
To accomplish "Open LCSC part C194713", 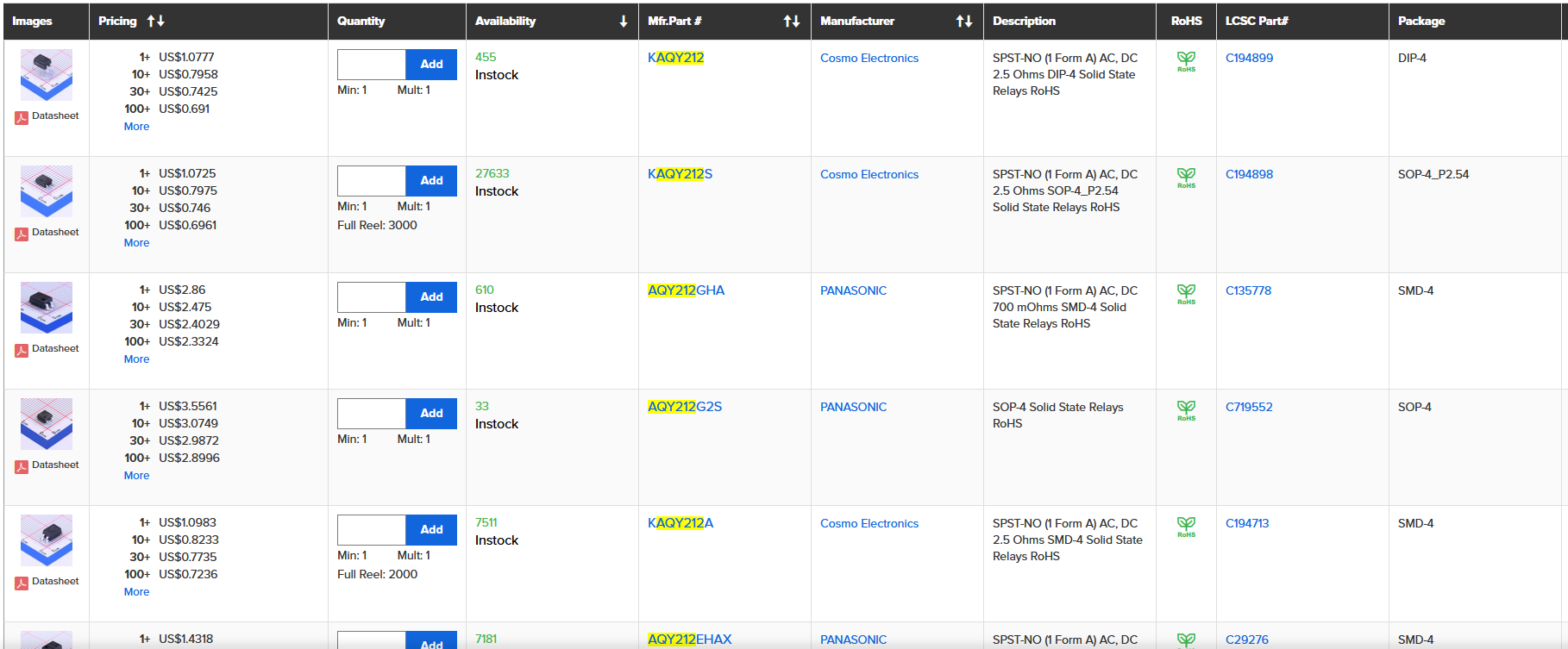I will 1247,523.
